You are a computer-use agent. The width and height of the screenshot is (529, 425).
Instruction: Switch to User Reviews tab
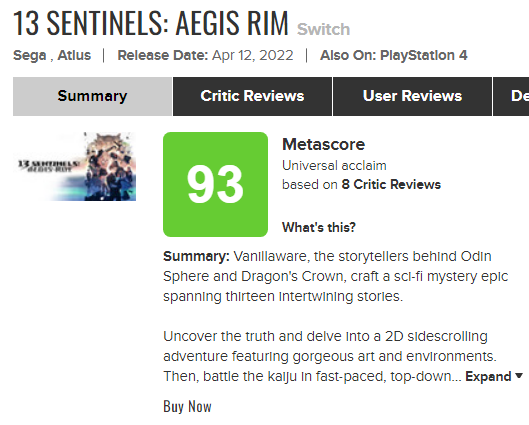[412, 96]
